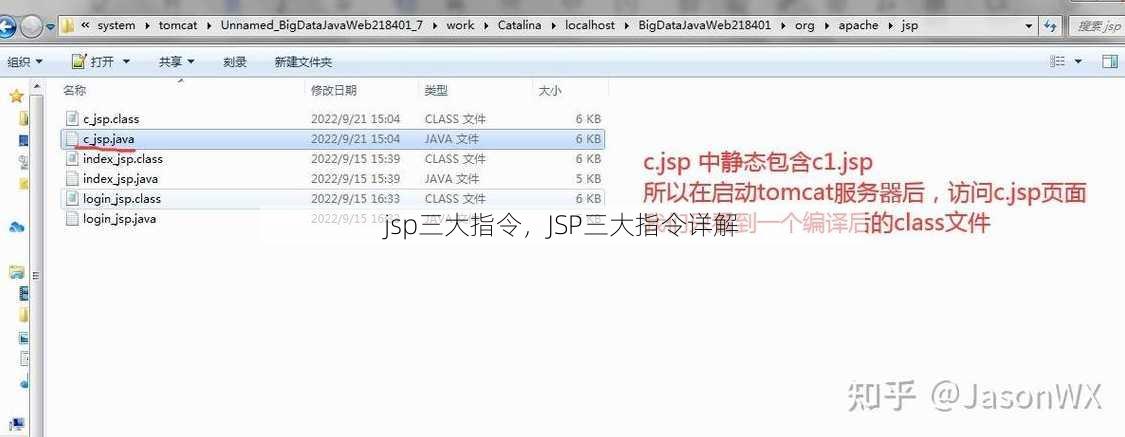Expand the arrow after localhost breadcrumb
This screenshot has width=1125, height=437.
pos(626,26)
